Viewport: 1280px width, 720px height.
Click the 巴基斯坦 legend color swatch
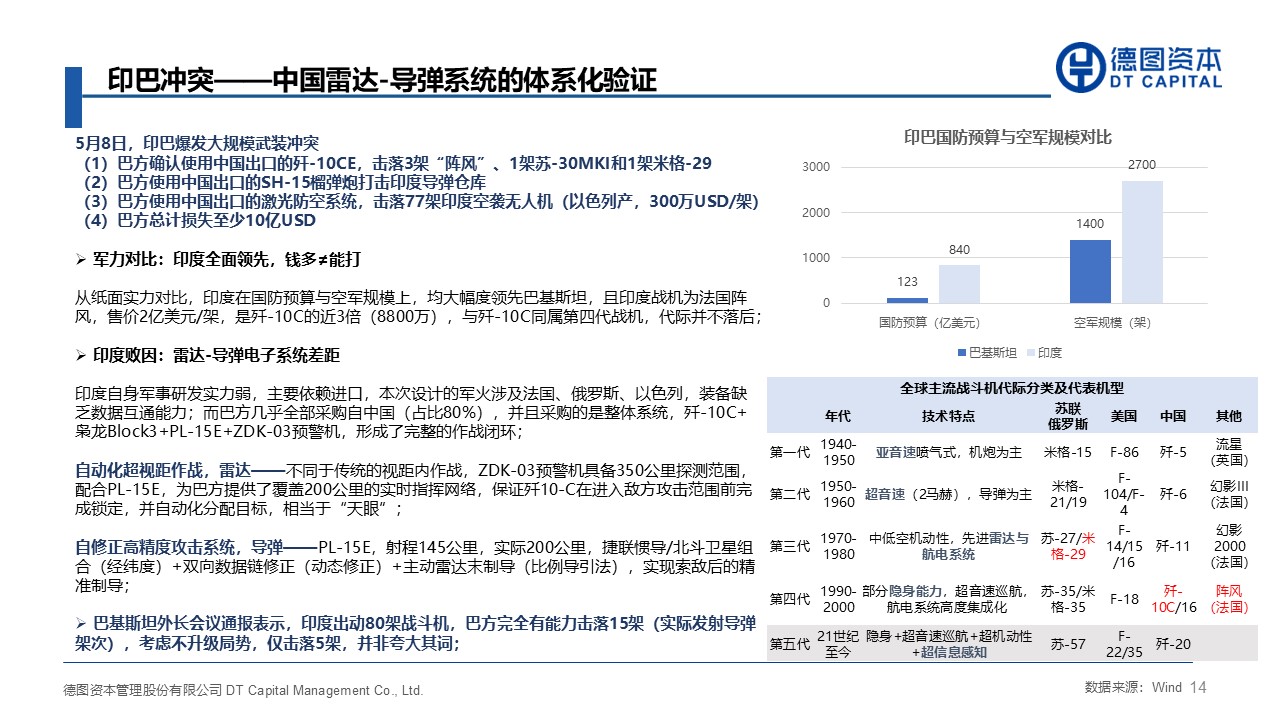(962, 353)
